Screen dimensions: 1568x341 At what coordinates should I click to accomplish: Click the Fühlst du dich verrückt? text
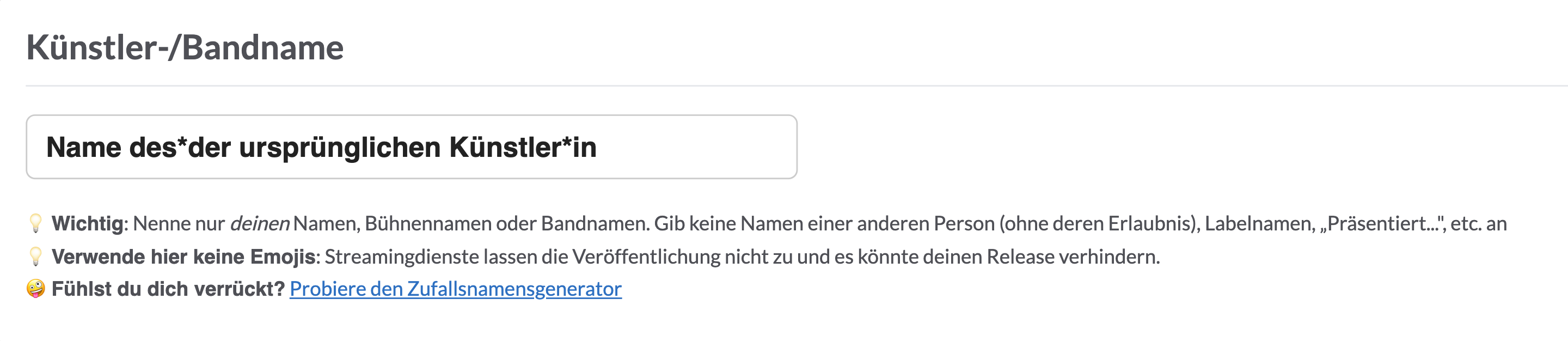point(168,289)
